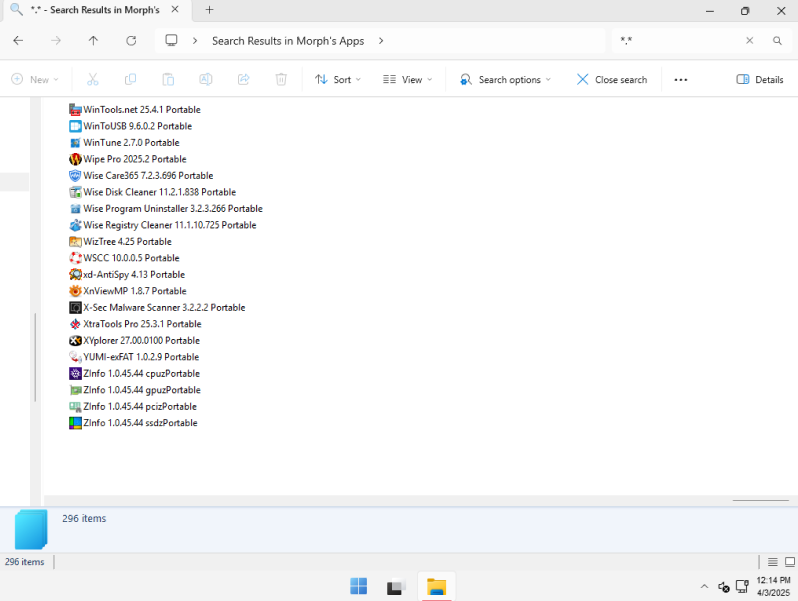Image resolution: width=798 pixels, height=601 pixels.
Task: Open Task View on taskbar
Action: [396, 587]
